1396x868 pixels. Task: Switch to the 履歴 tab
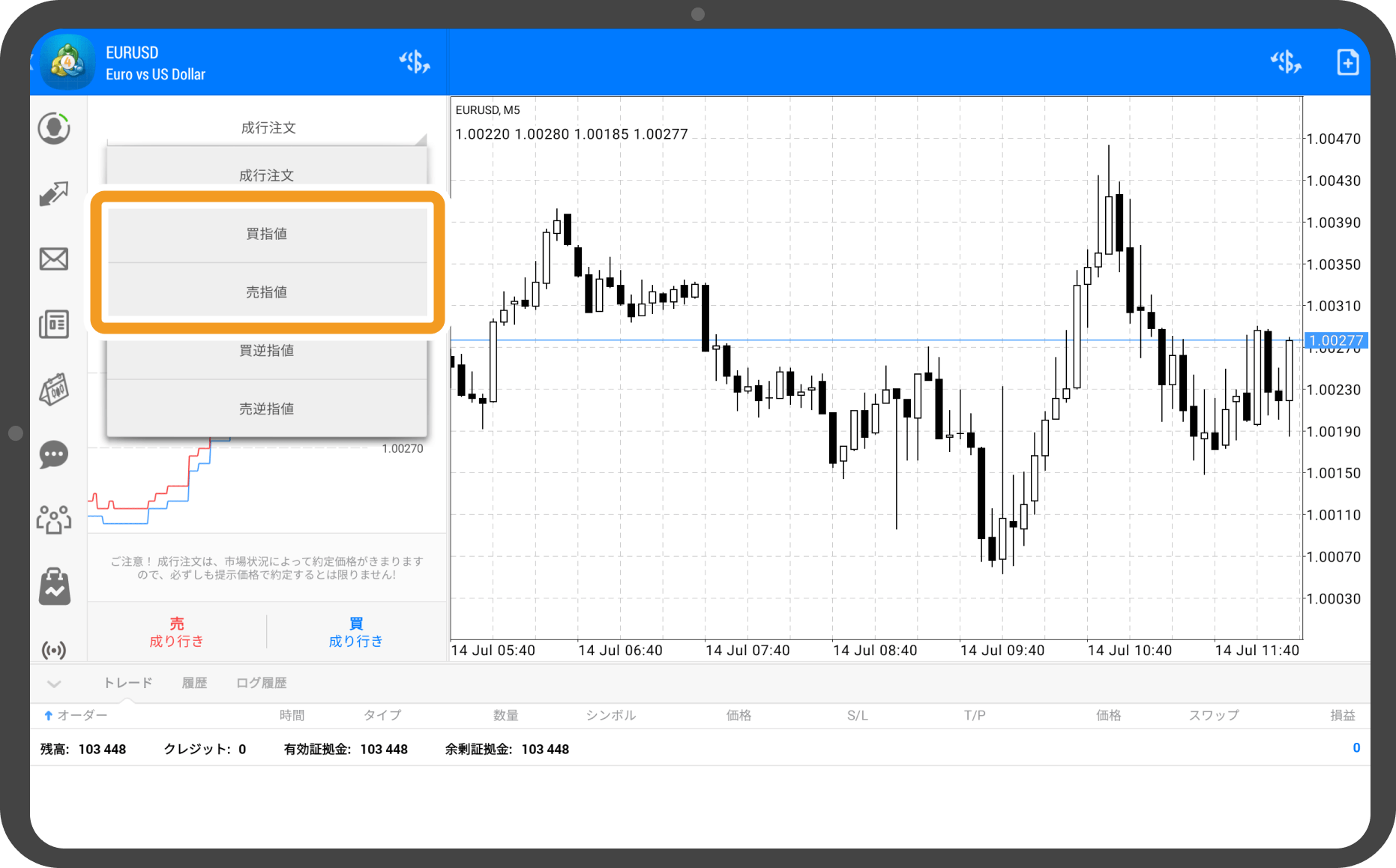[x=194, y=683]
